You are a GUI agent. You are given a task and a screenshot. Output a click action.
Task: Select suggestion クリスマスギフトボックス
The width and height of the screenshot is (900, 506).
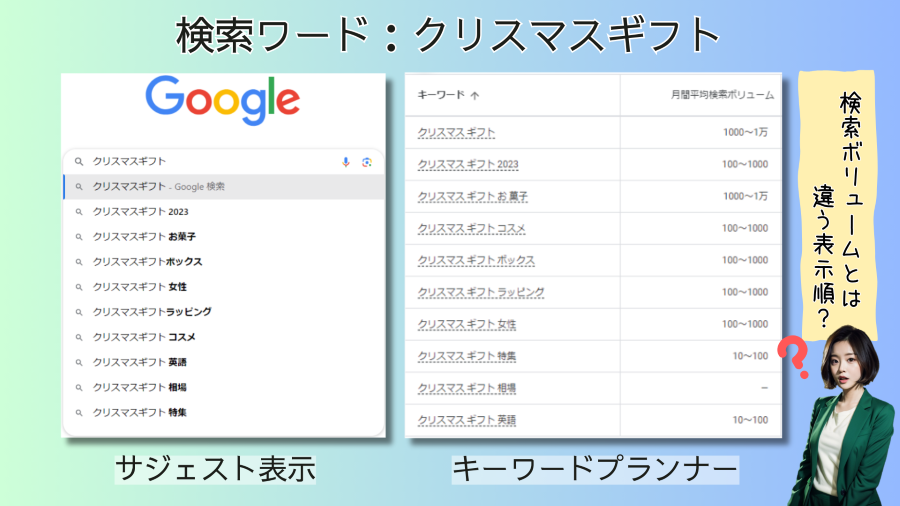[x=224, y=262]
